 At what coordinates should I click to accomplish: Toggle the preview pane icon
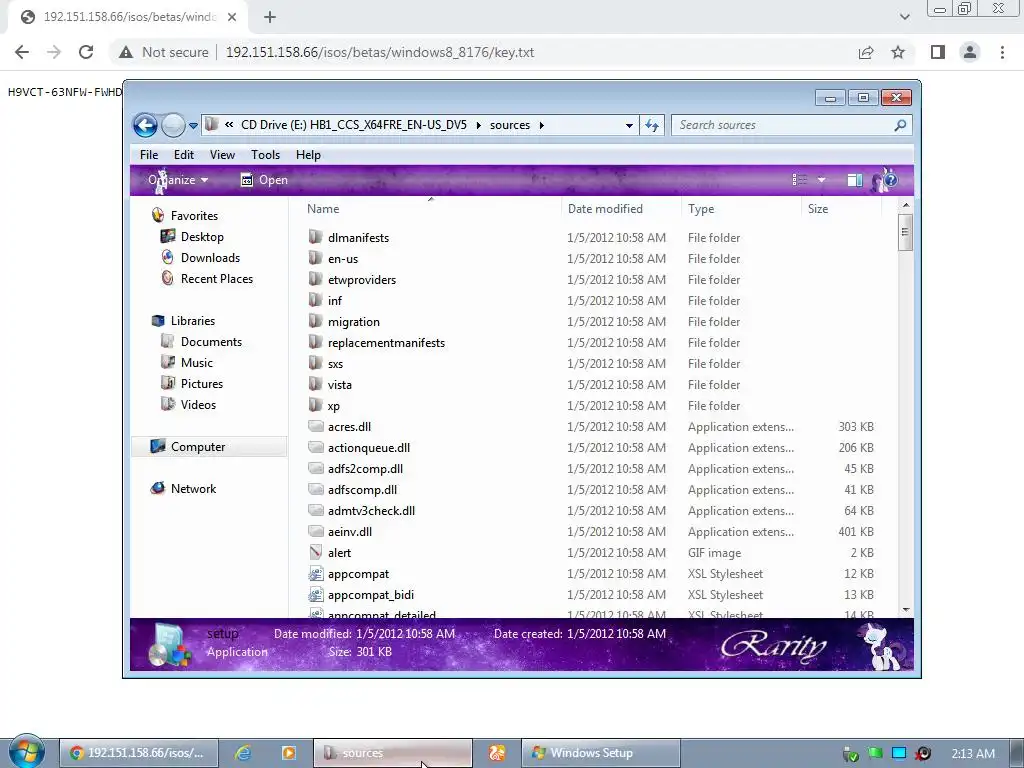click(854, 180)
